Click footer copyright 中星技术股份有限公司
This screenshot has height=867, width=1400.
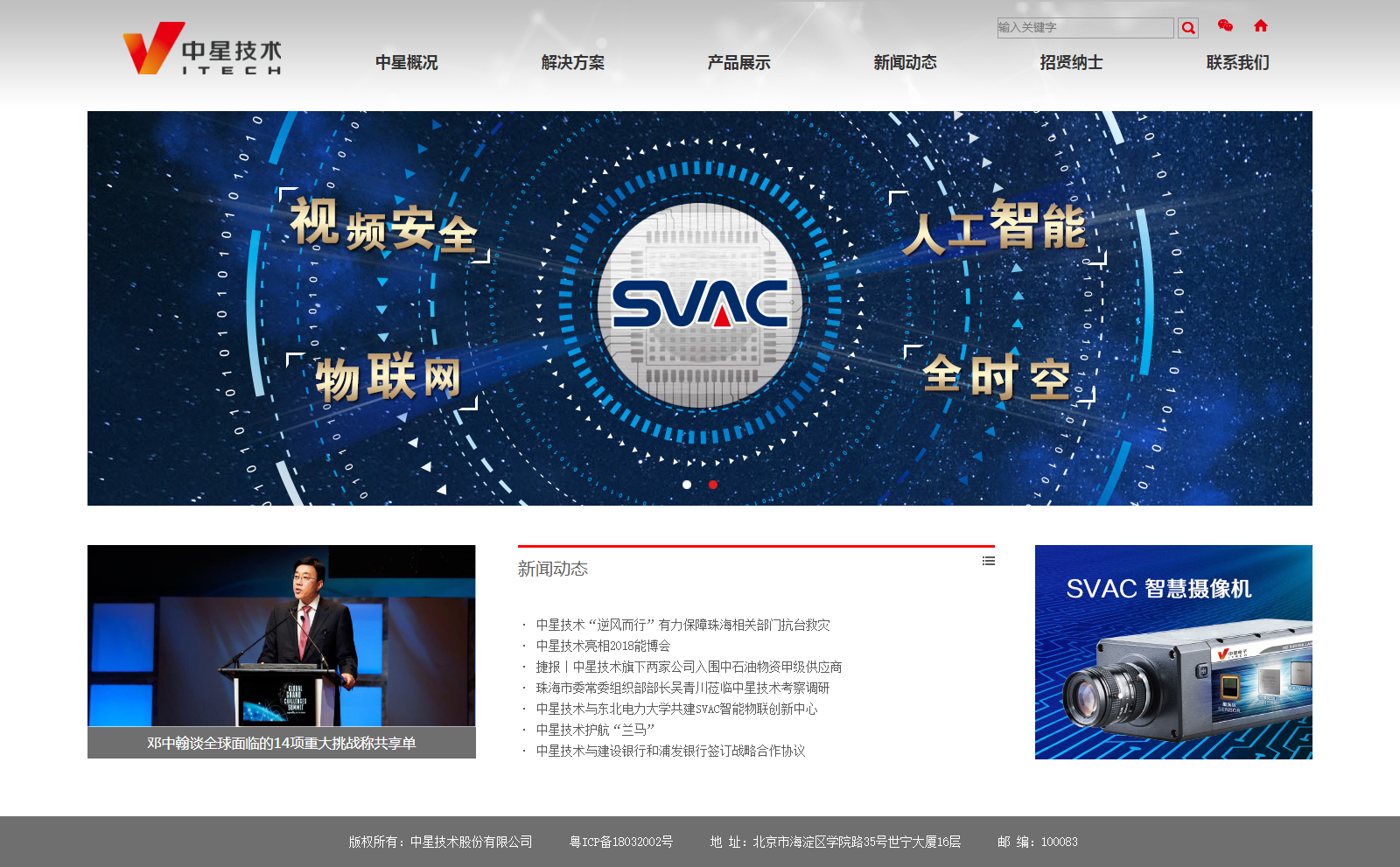tap(440, 842)
